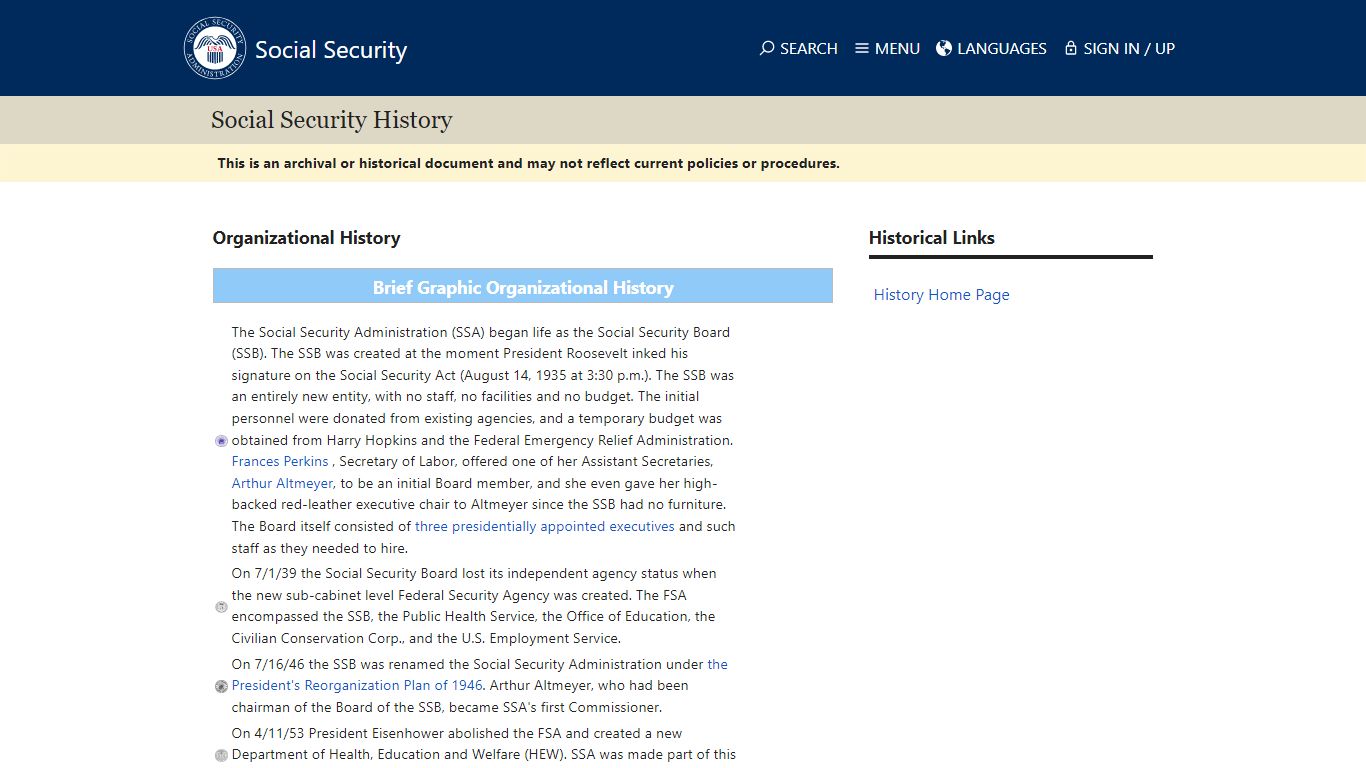Click the Historical Links heading
Viewport: 1366px width, 768px height.
tap(932, 238)
